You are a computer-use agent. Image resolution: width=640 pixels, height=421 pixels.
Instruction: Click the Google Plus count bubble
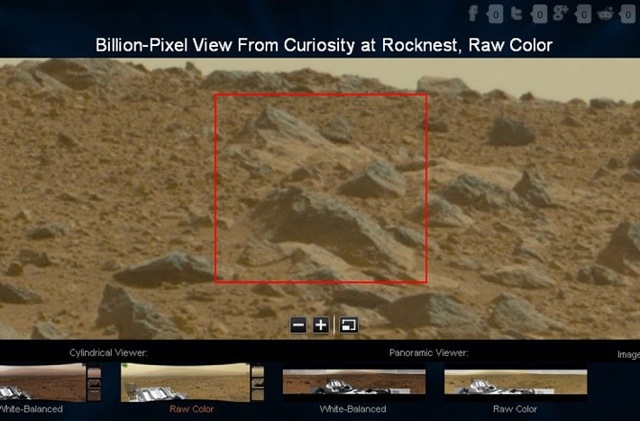(583, 15)
